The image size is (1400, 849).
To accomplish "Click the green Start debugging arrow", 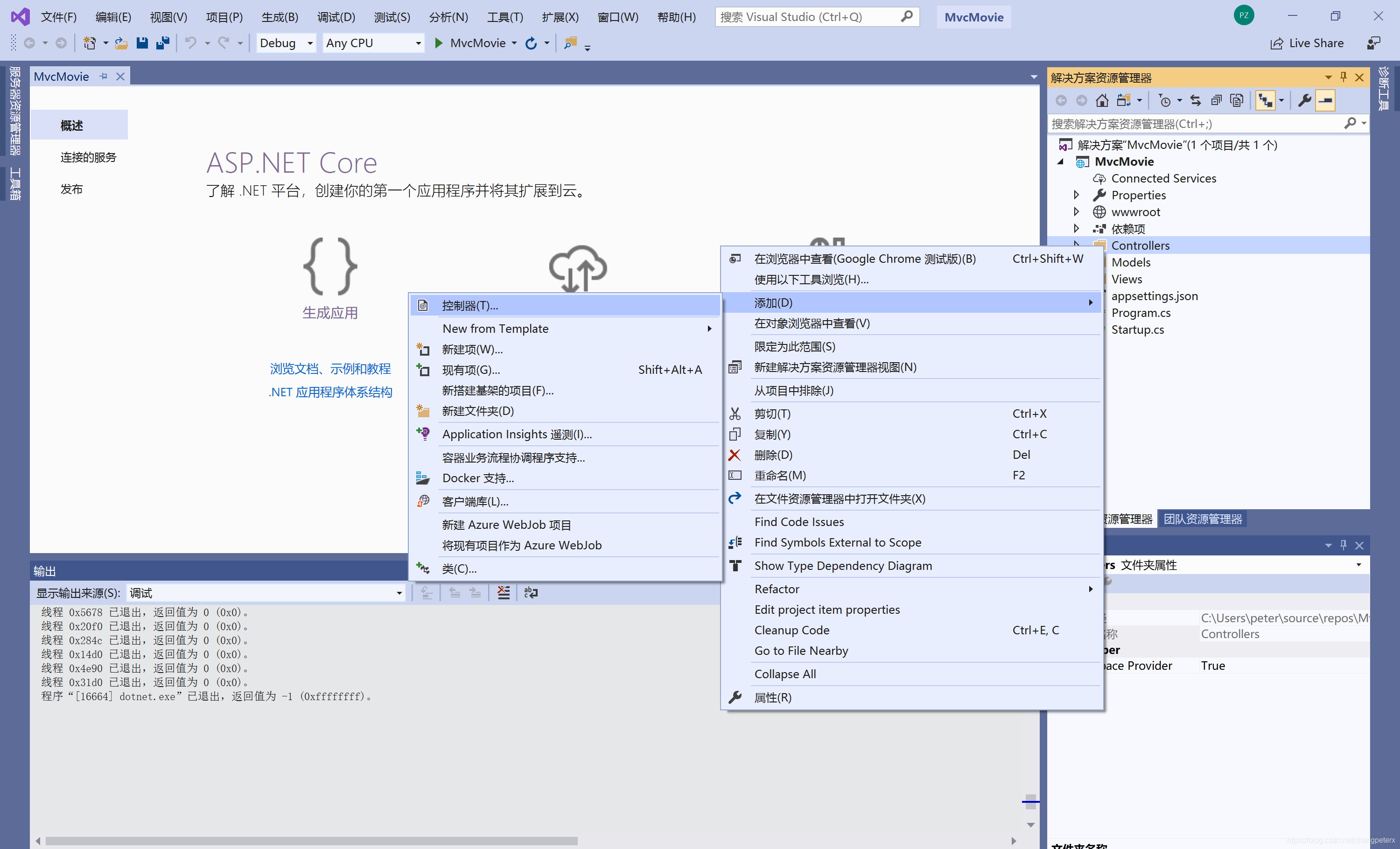I will click(438, 42).
